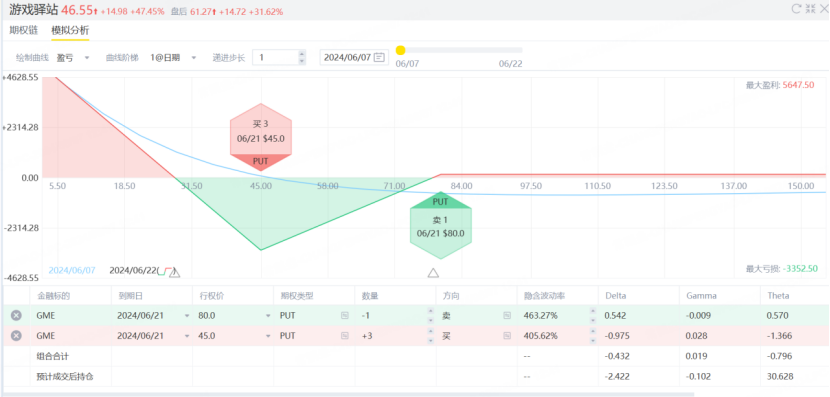Click the 数量 column header

[x=370, y=296]
